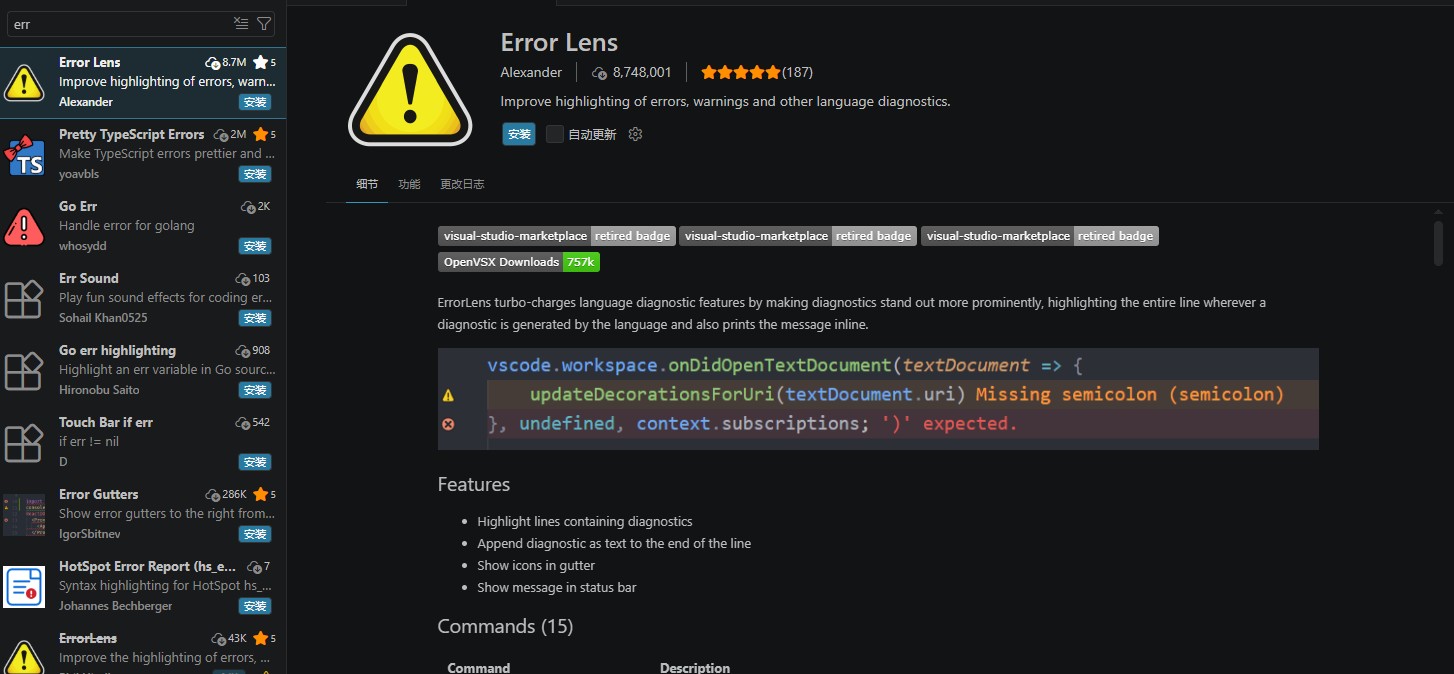Click Touch Bar if err 542 download icon
The height and width of the screenshot is (674, 1454).
point(242,423)
